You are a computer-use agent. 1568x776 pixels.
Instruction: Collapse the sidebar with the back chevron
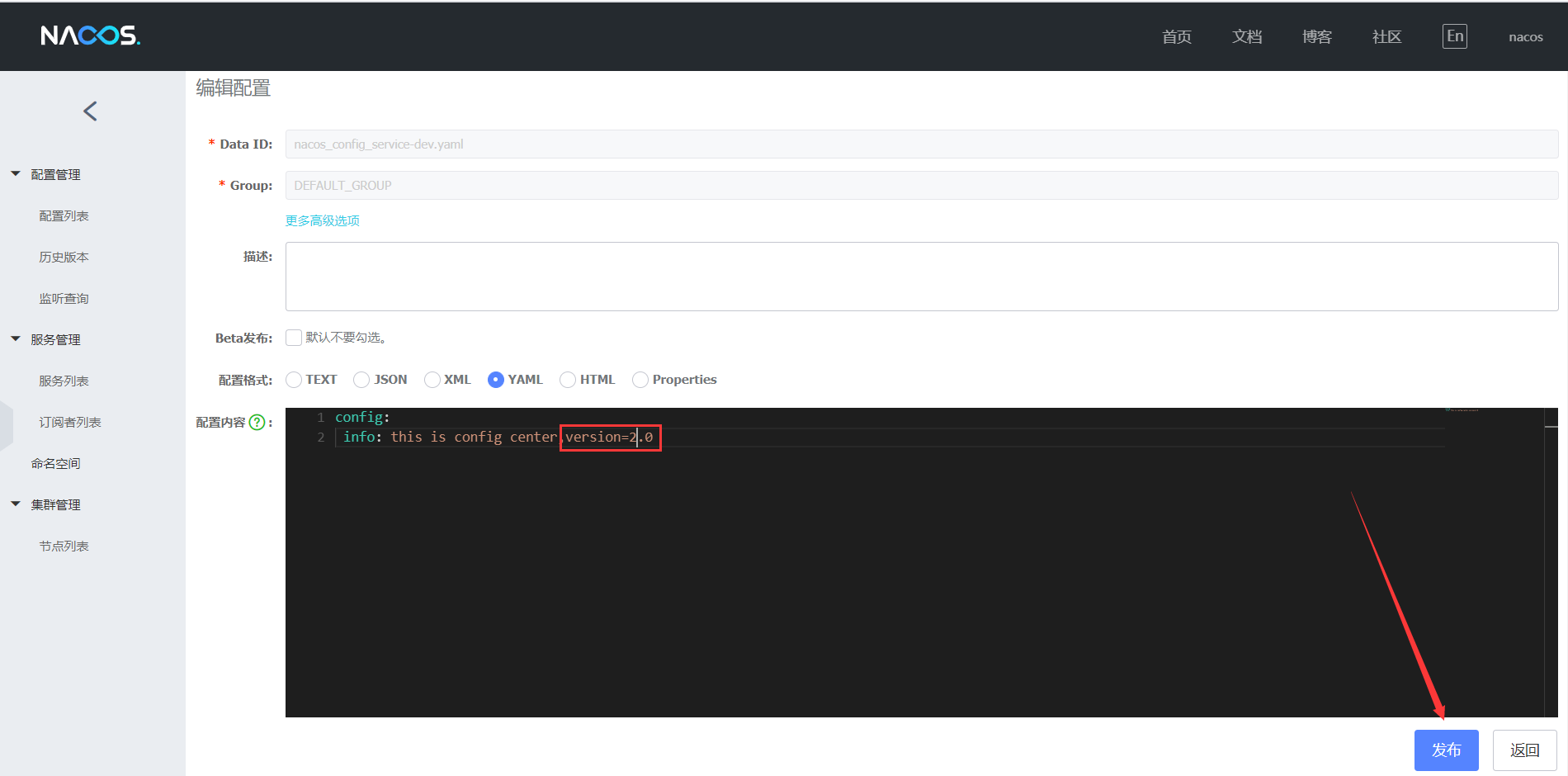91,111
